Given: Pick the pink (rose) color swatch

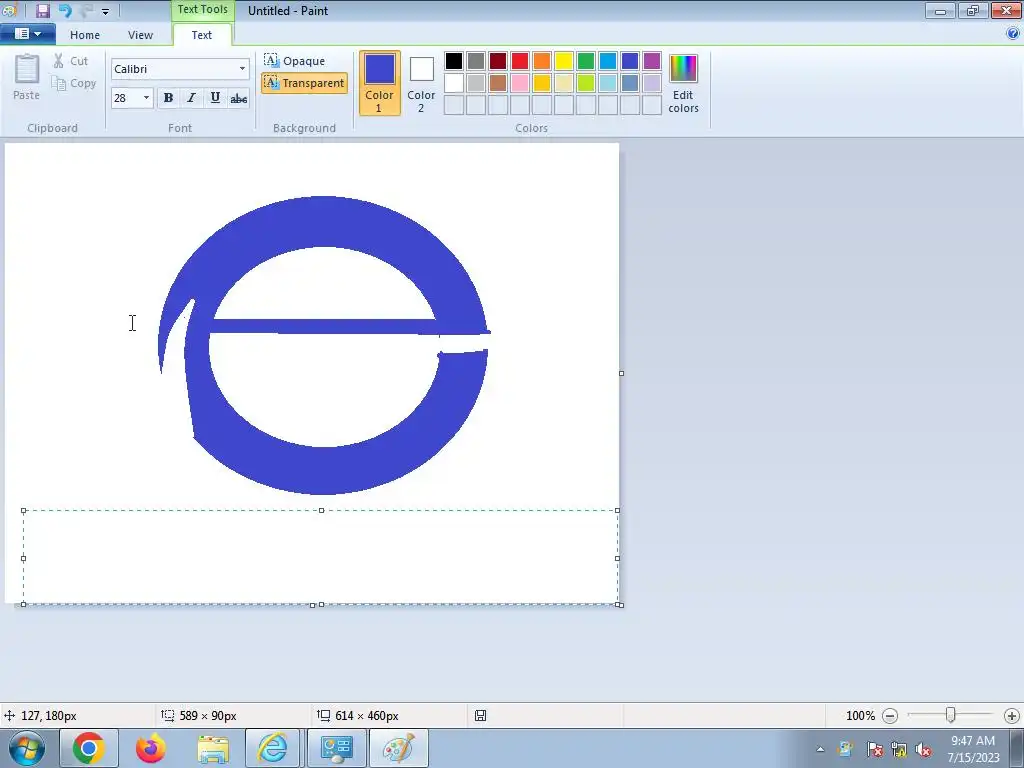Looking at the screenshot, I should coord(520,83).
